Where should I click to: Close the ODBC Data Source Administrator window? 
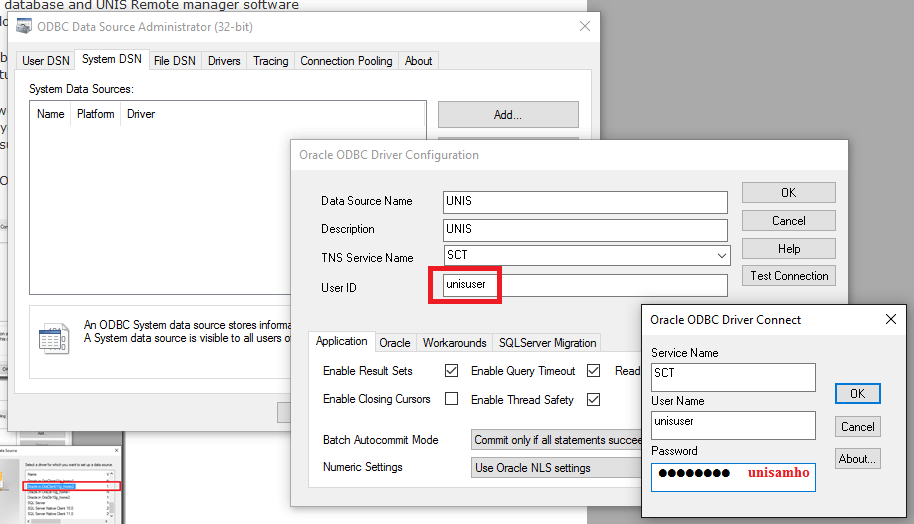point(585,26)
